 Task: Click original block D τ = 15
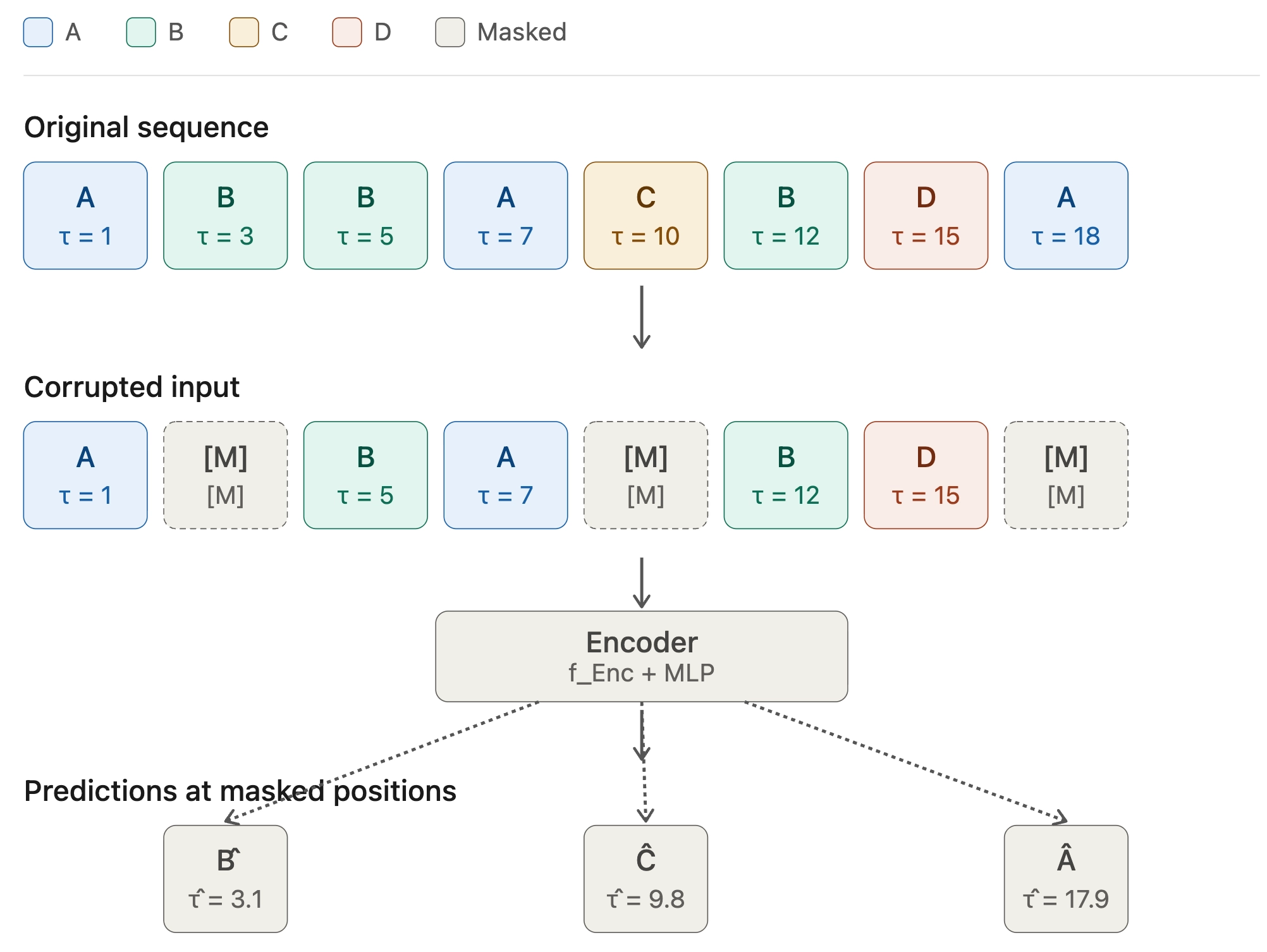[x=926, y=216]
